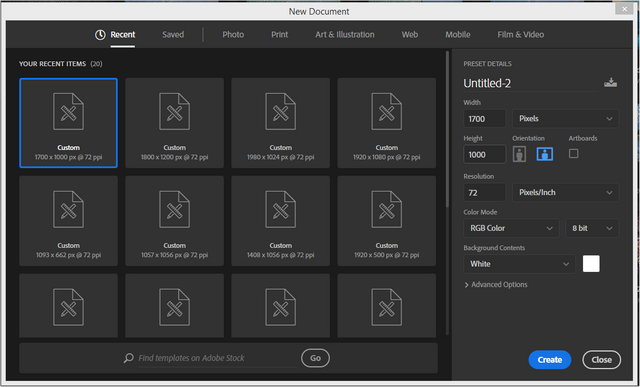The height and width of the screenshot is (387, 640).
Task: Click the clock icon next to Recent
Action: [x=100, y=35]
